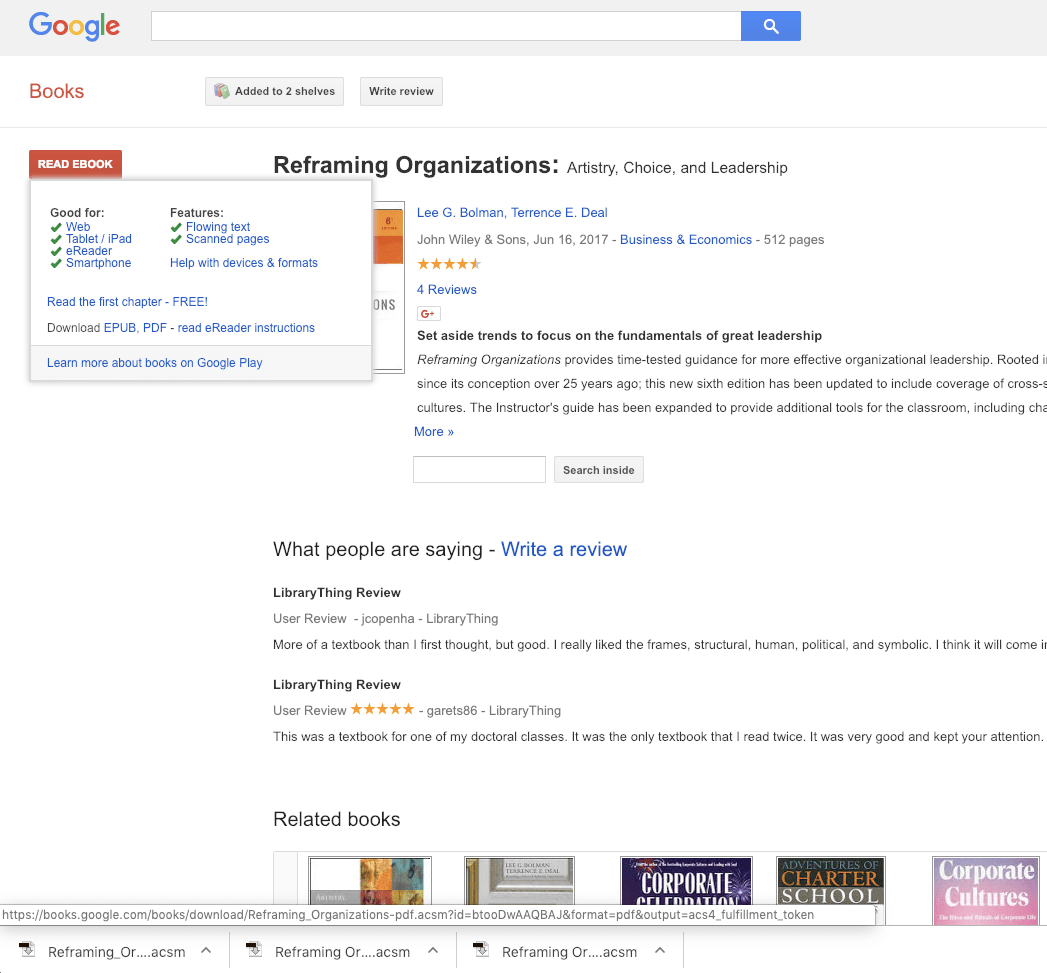1047x973 pixels.
Task: Click the Google search input field
Action: 446,26
